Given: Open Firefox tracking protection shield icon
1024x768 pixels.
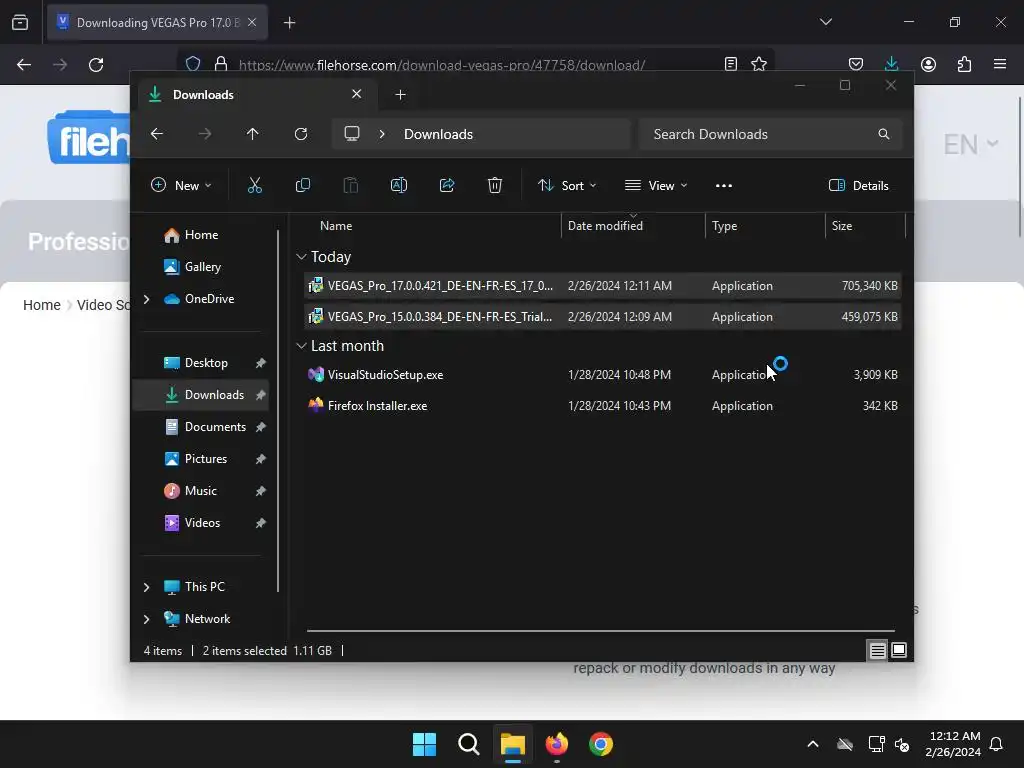Looking at the screenshot, I should click(x=193, y=64).
